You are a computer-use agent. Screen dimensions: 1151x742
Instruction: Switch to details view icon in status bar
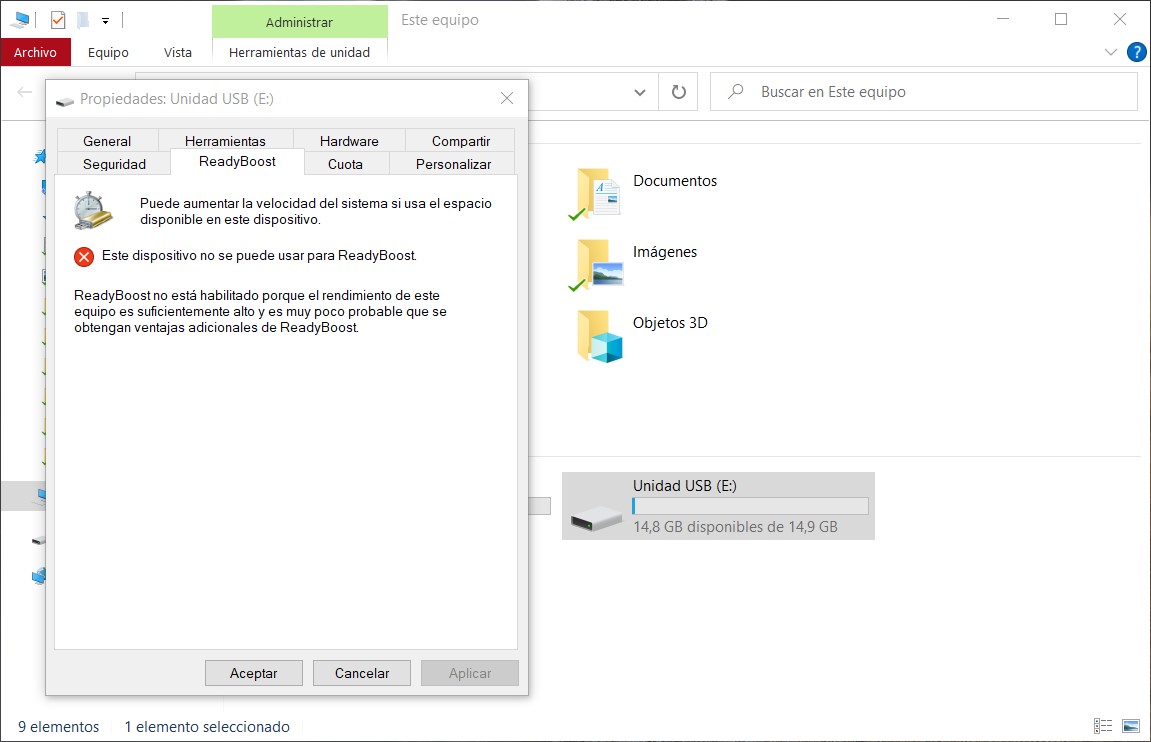1103,726
